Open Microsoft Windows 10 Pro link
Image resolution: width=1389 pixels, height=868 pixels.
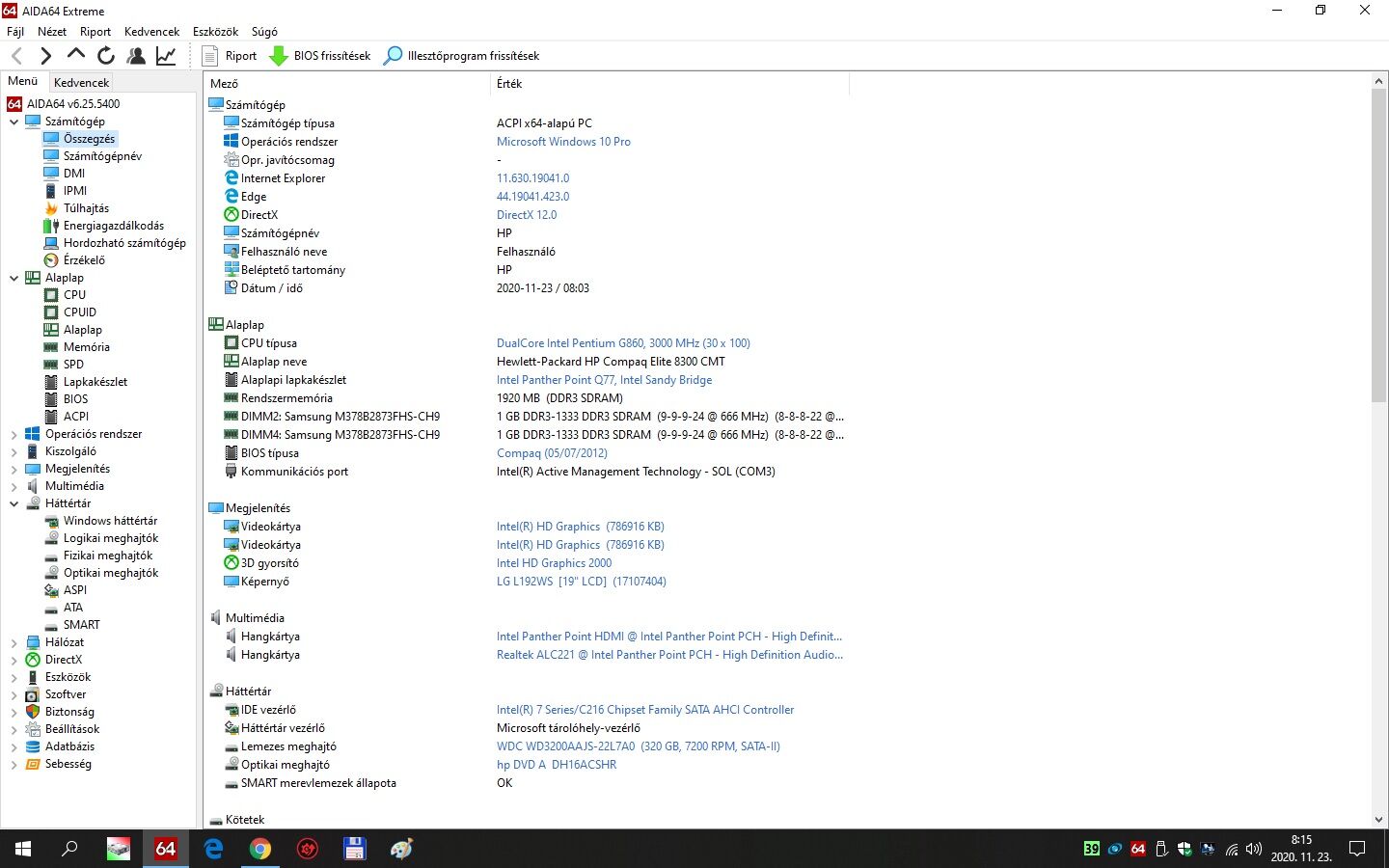tap(563, 142)
